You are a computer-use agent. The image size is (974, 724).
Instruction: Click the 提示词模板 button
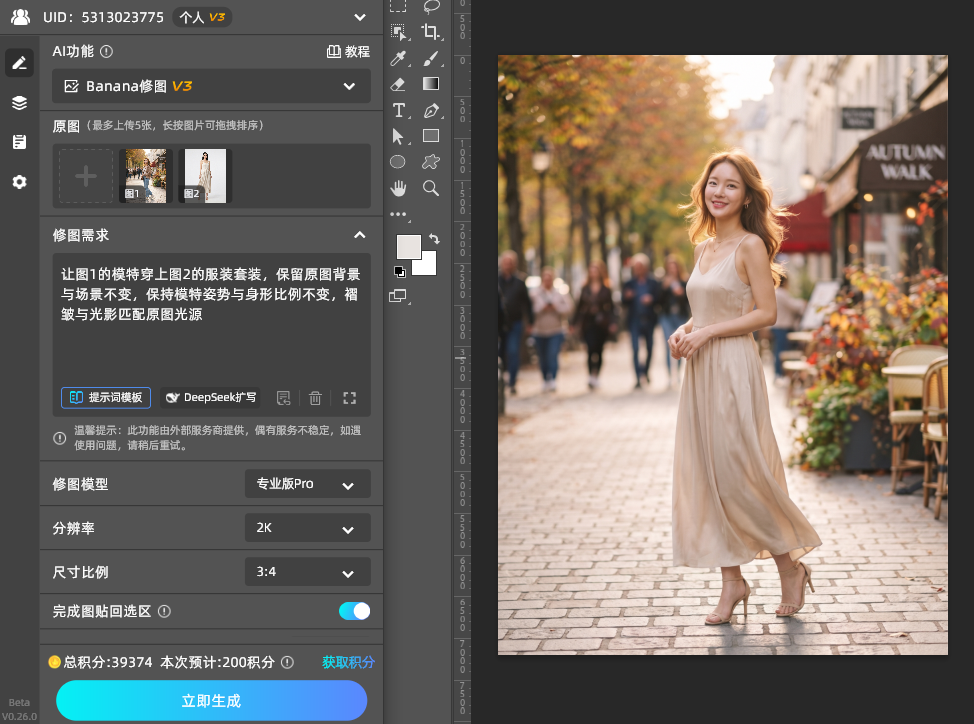coord(106,397)
